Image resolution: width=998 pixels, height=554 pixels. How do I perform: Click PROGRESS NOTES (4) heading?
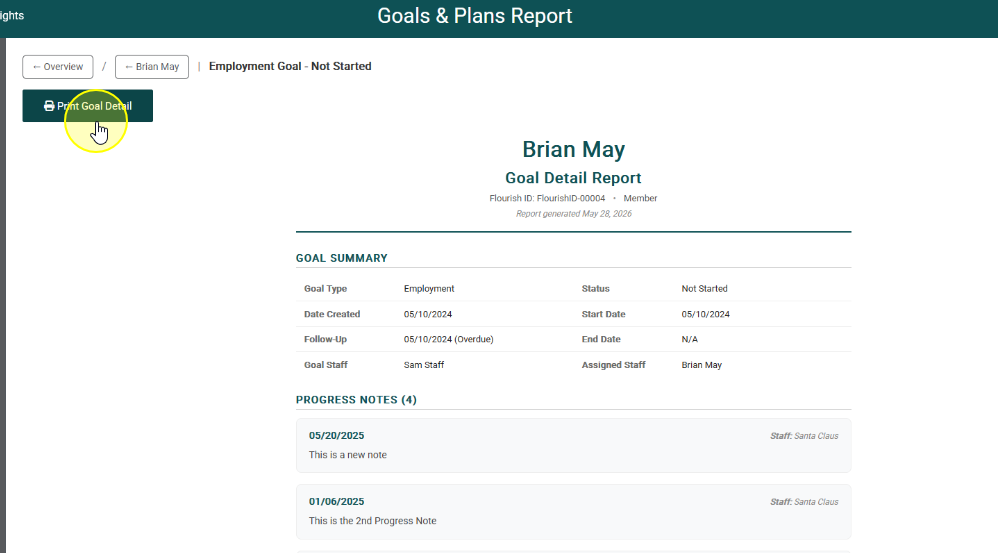click(356, 400)
